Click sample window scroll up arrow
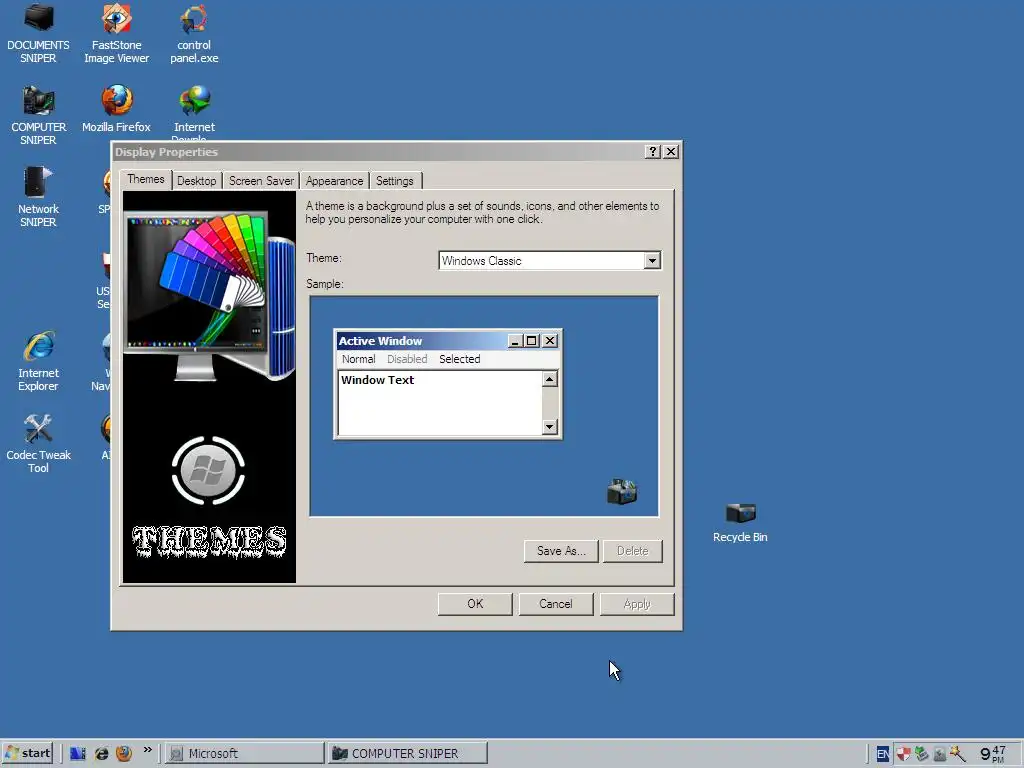 (x=550, y=379)
